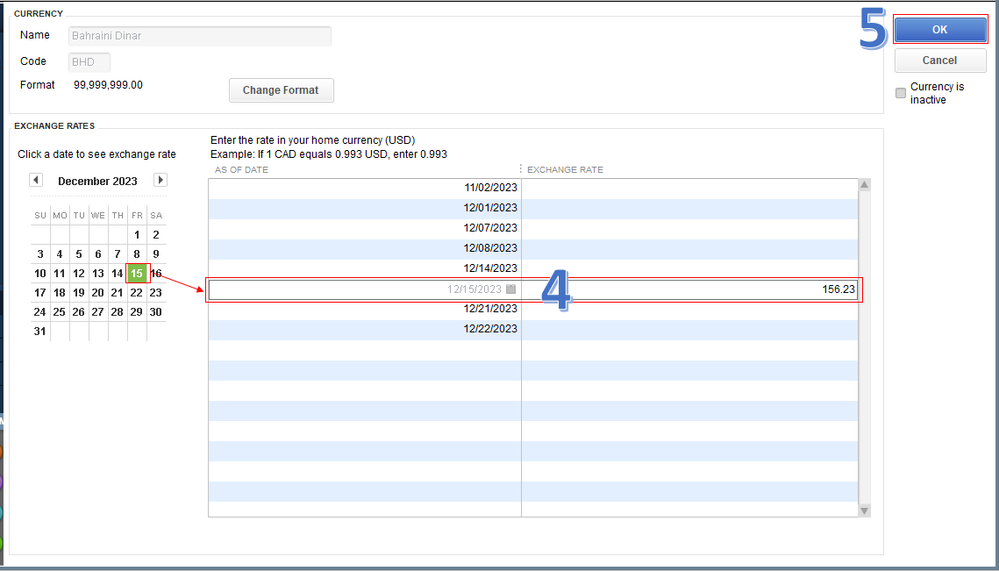Select December 27 in the calendar

[98, 312]
